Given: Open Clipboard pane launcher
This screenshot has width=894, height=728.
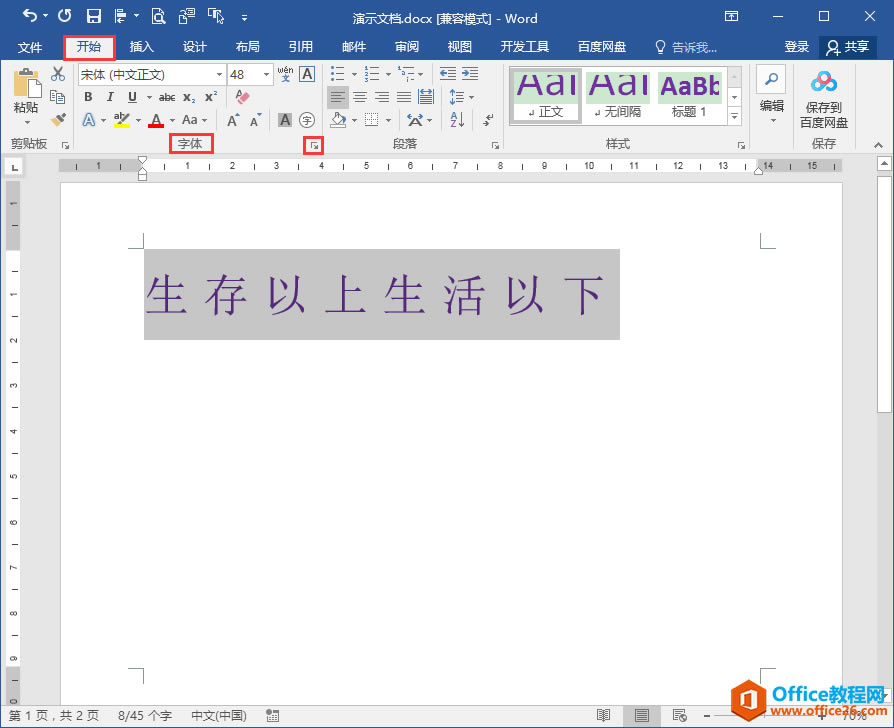Looking at the screenshot, I should (x=66, y=146).
